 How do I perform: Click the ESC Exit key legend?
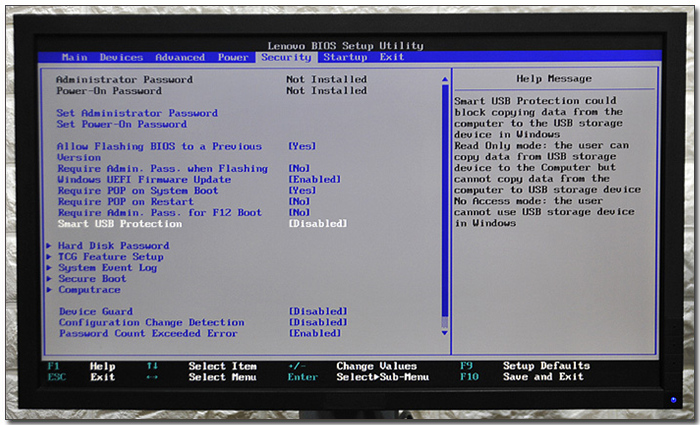[x=81, y=377]
